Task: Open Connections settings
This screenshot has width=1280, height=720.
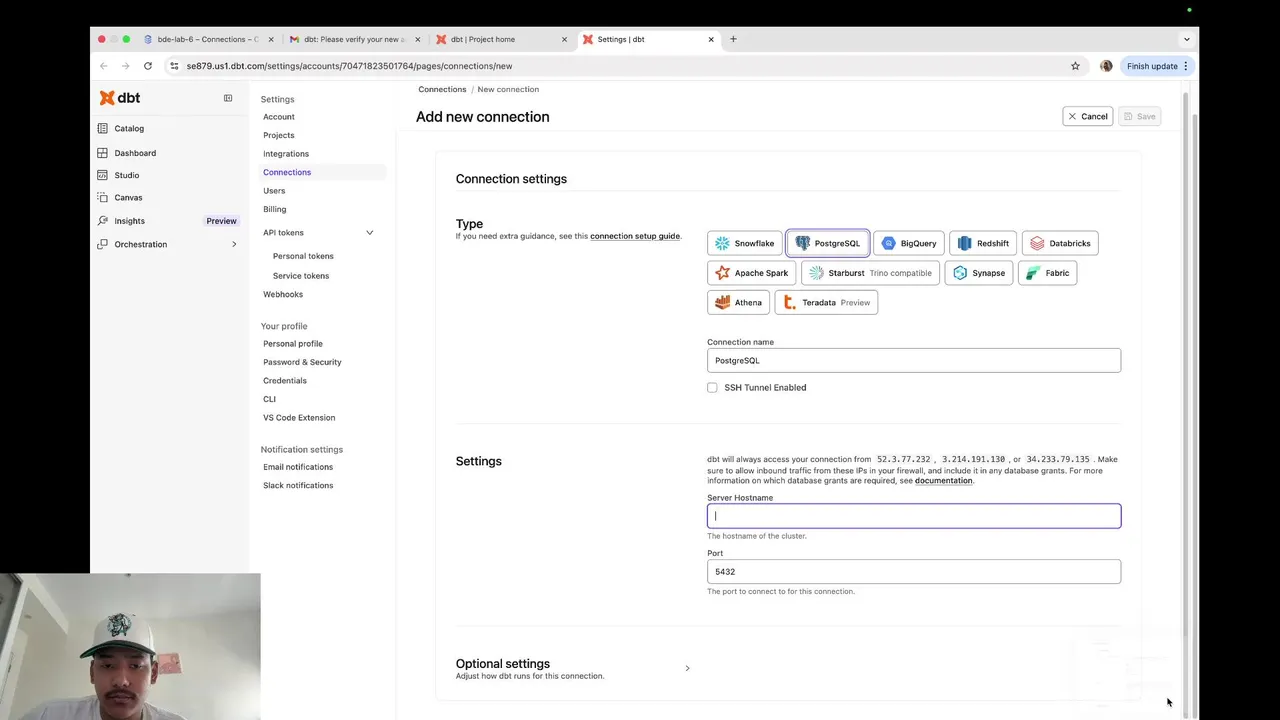Action: 287,172
